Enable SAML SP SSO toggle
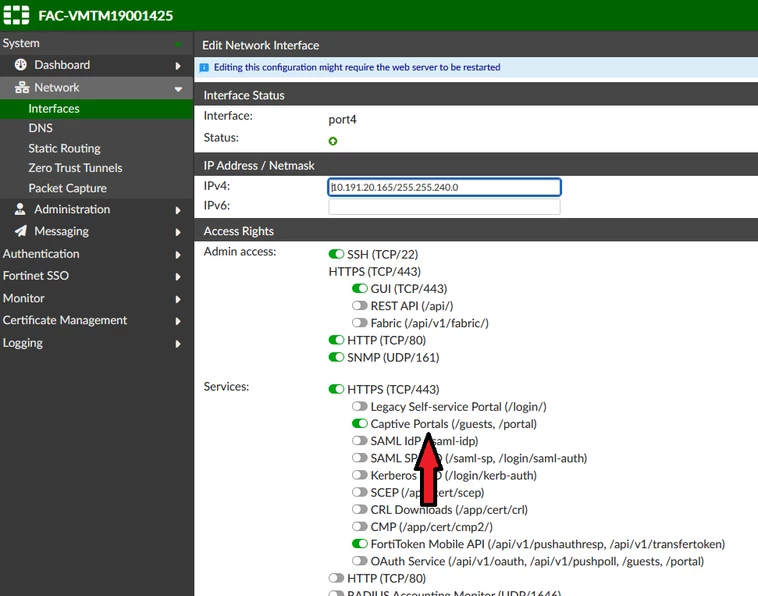The height and width of the screenshot is (596, 758). pos(360,458)
